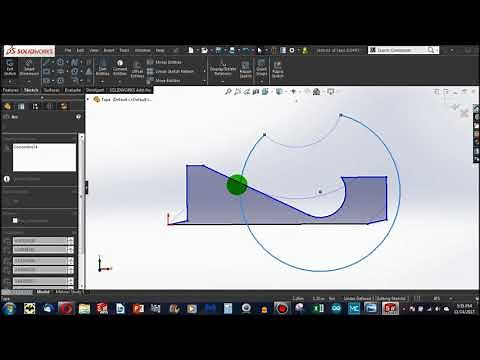Click the Search Commands field

pos(402,50)
